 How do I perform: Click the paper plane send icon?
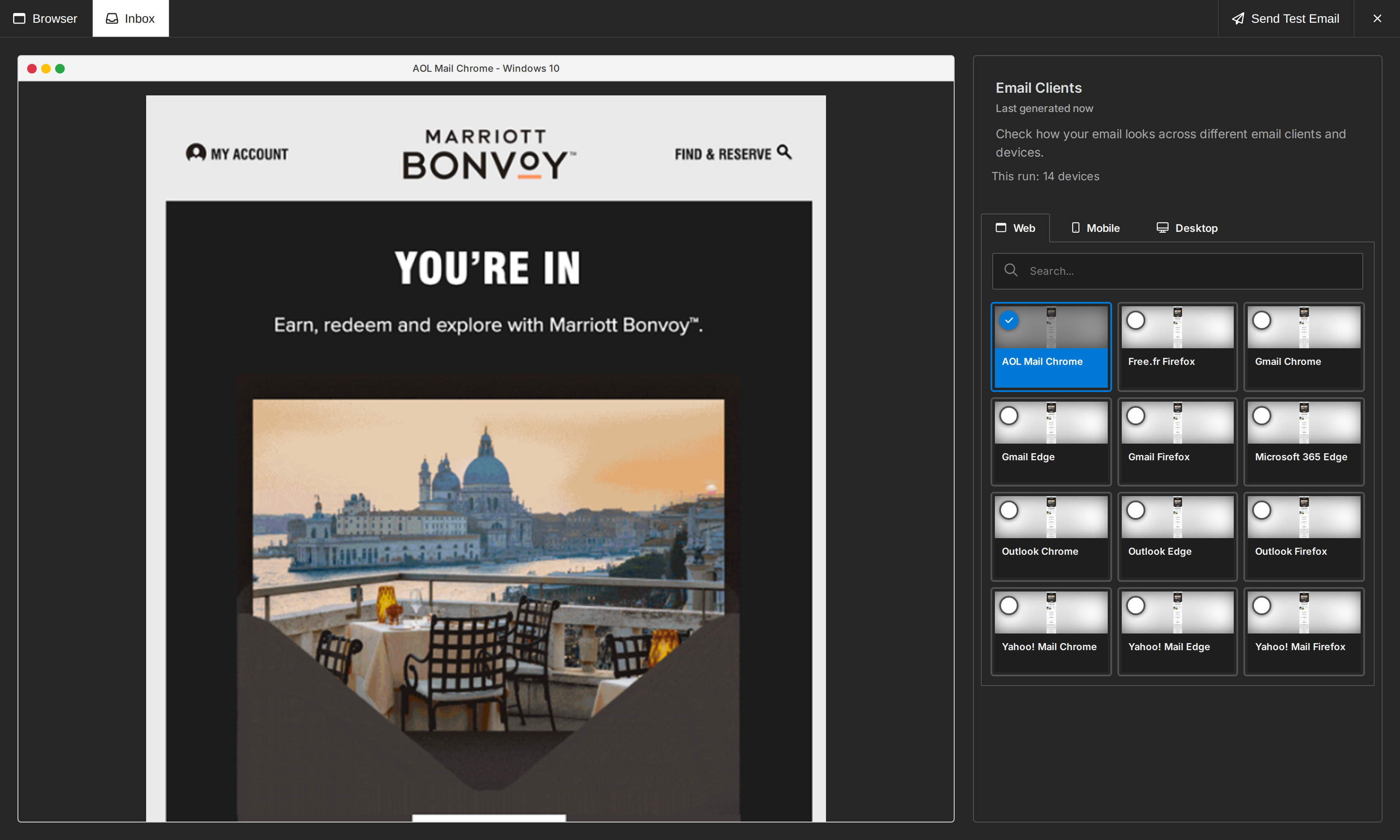click(1238, 18)
